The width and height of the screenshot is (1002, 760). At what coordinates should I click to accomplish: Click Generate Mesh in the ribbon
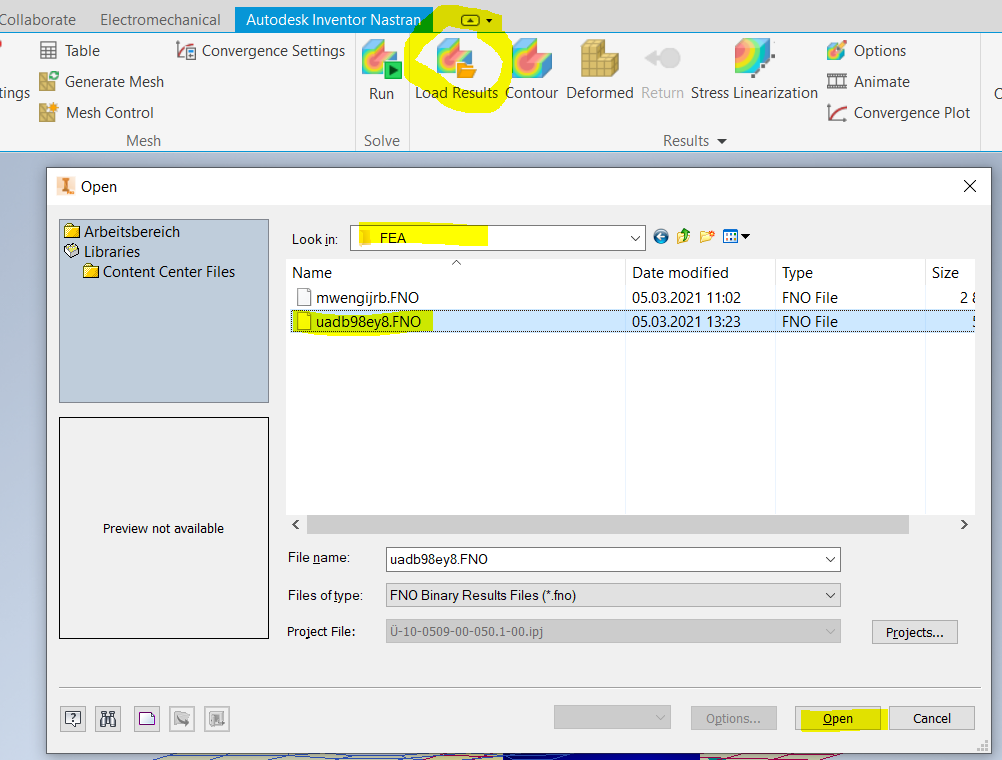pyautogui.click(x=102, y=81)
